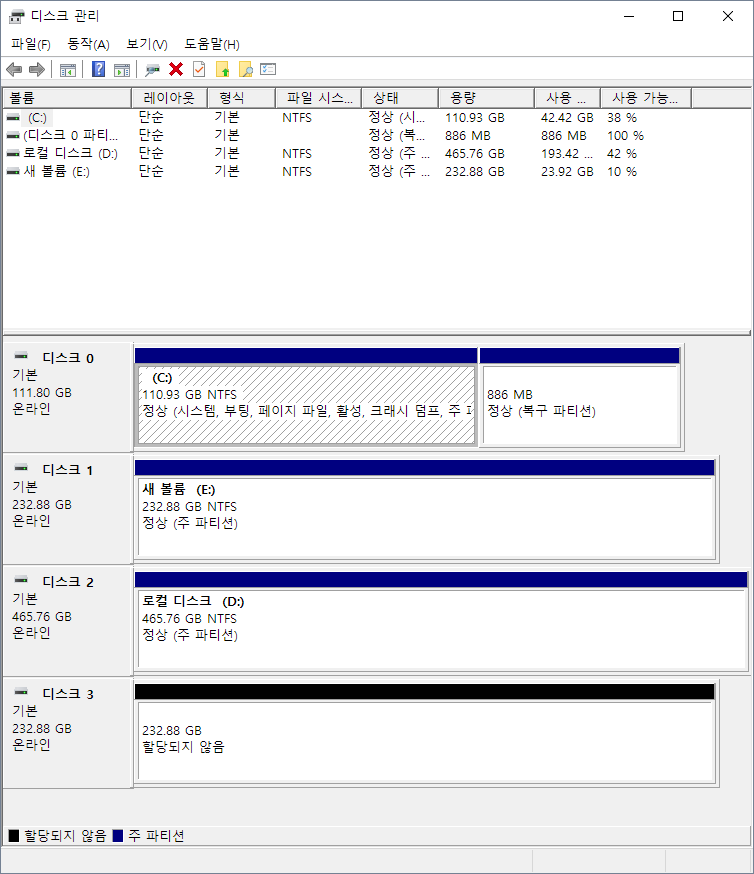This screenshot has height=874, width=754.
Task: Click the Forward arrow in toolbar
Action: 37,69
